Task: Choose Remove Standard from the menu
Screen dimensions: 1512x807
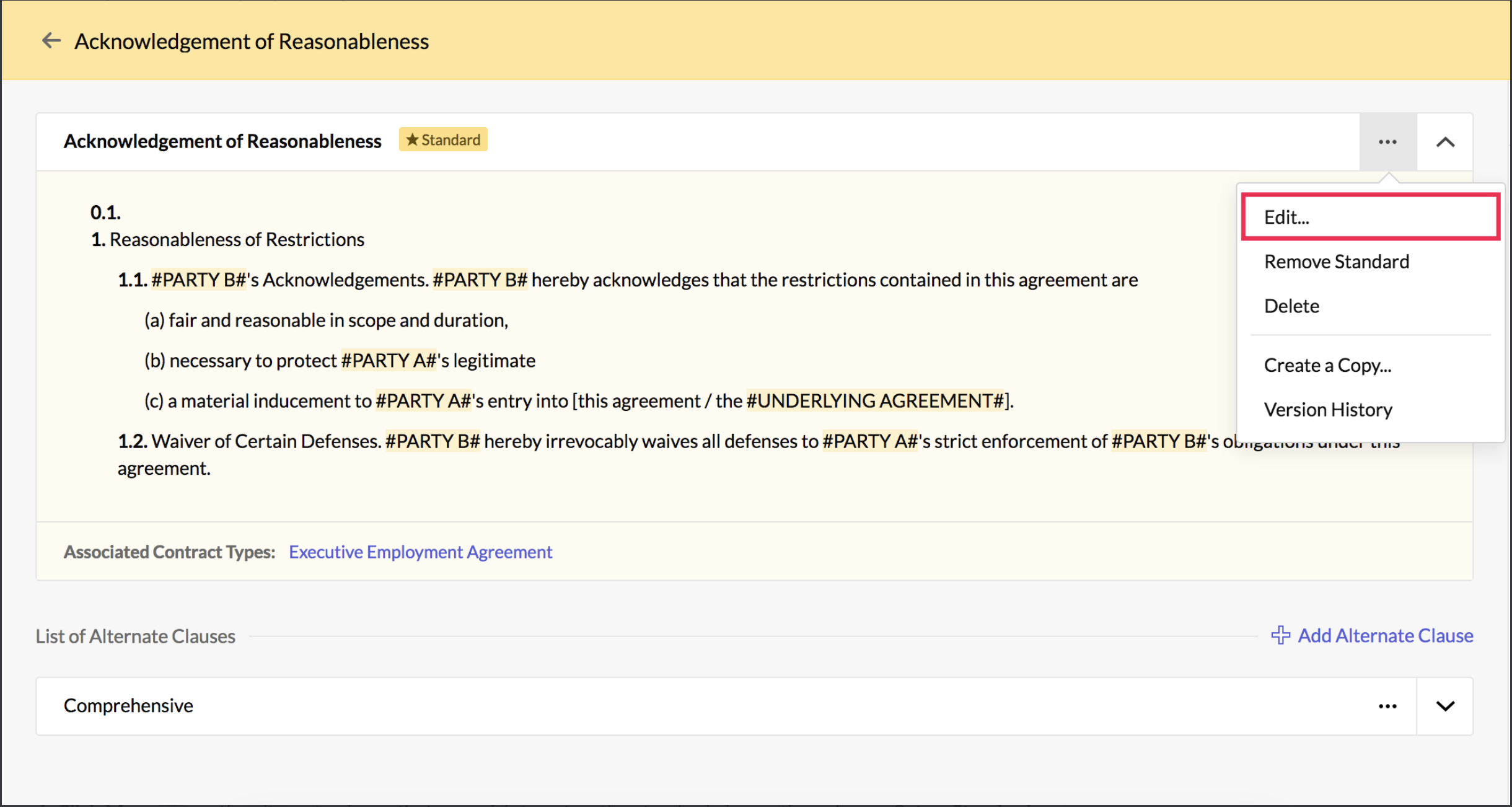Action: tap(1337, 262)
